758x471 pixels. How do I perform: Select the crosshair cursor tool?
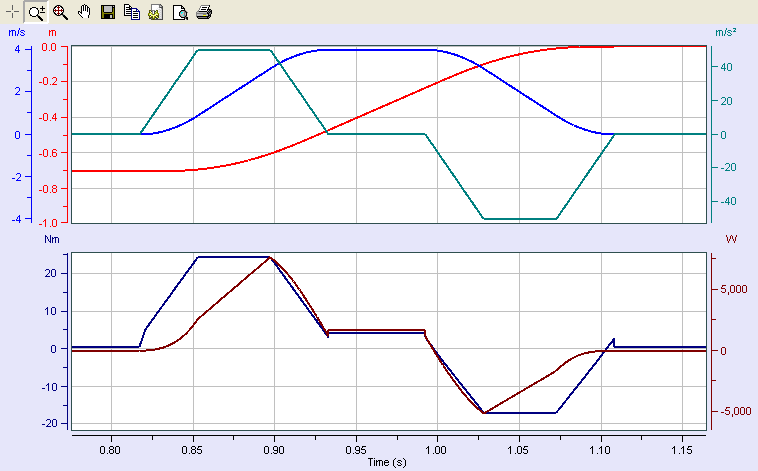[12, 12]
